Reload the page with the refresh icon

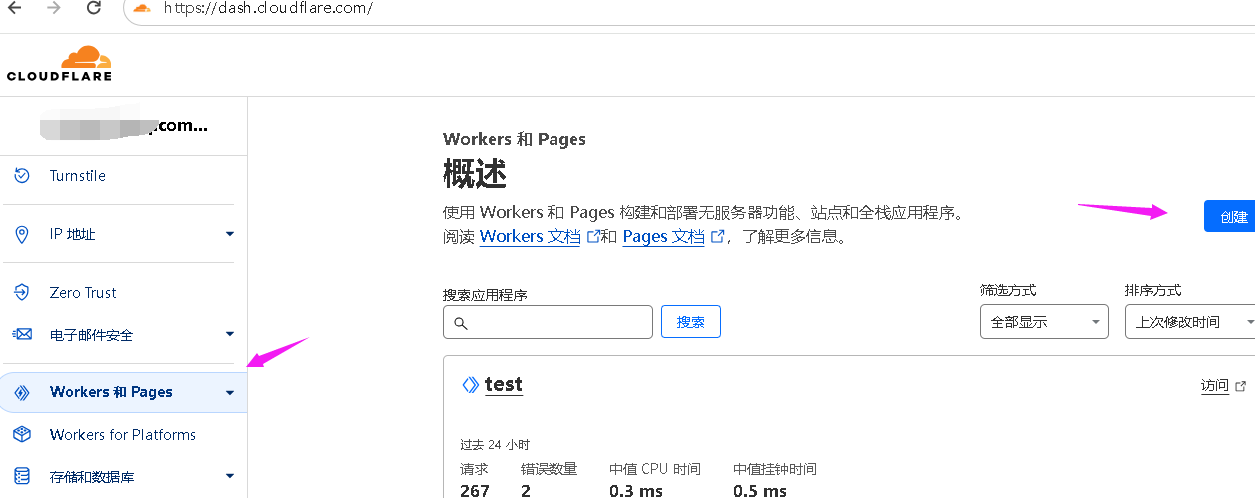tap(94, 8)
